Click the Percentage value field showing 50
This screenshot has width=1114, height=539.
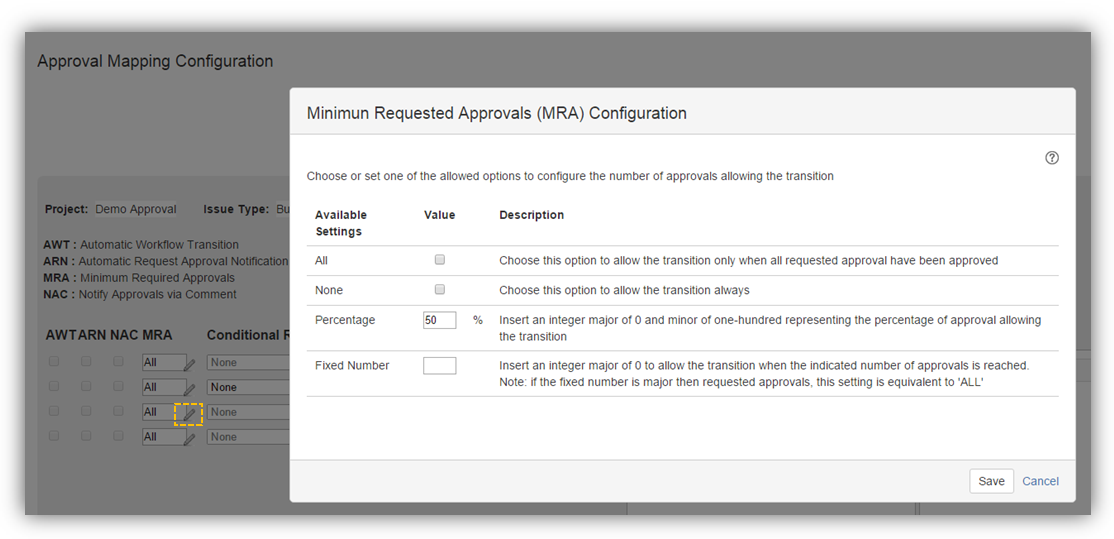(x=439, y=320)
